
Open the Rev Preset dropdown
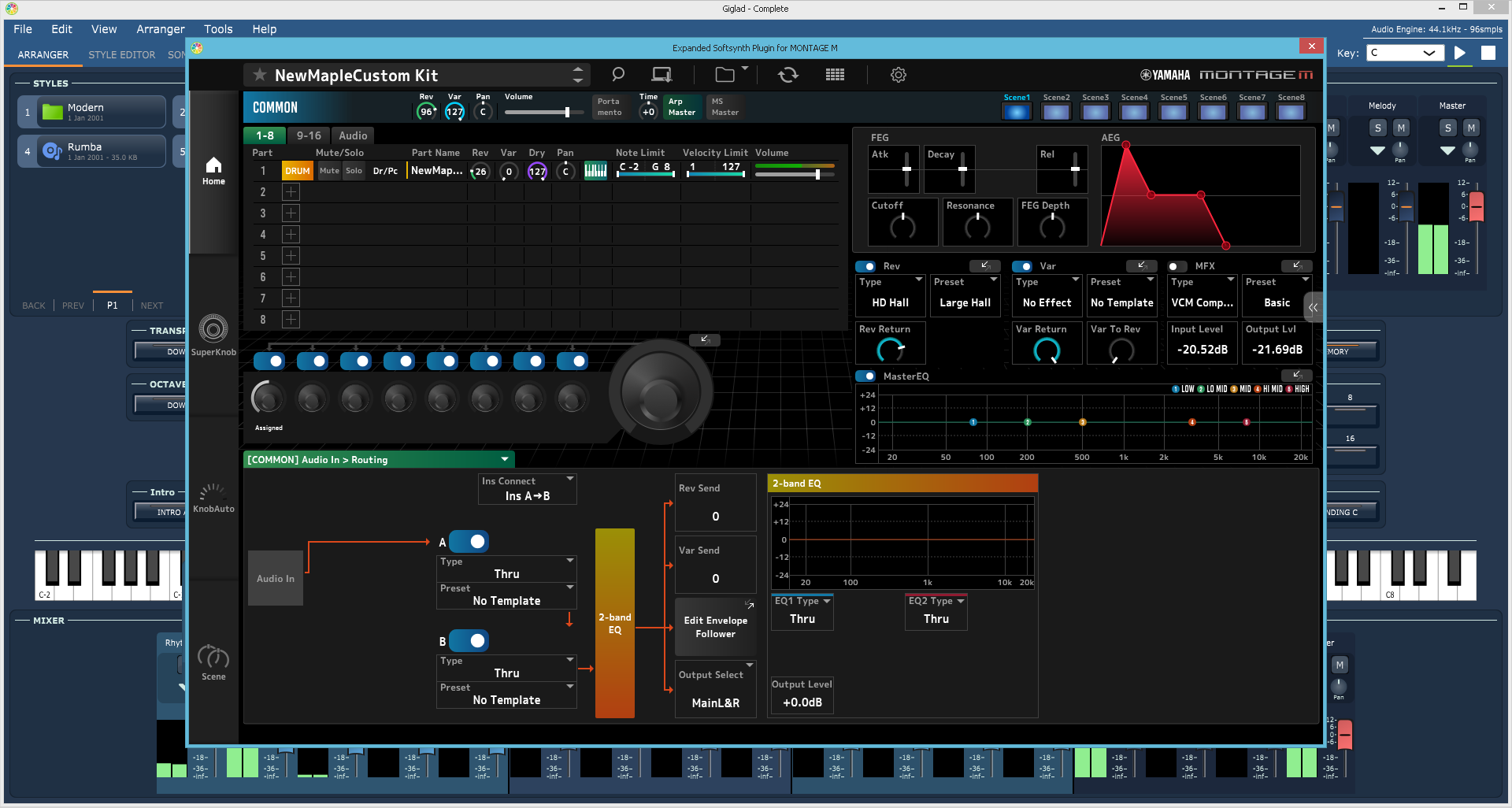pyautogui.click(x=965, y=295)
